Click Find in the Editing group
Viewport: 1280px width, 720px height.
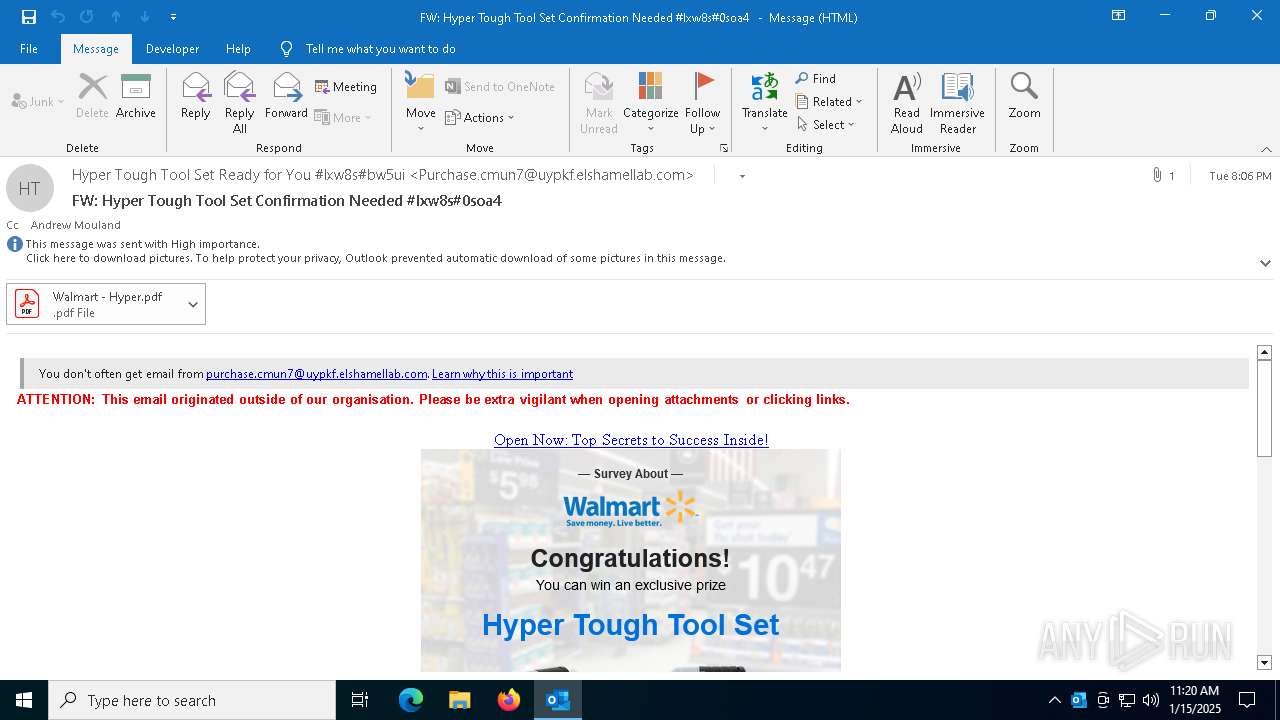click(x=816, y=78)
